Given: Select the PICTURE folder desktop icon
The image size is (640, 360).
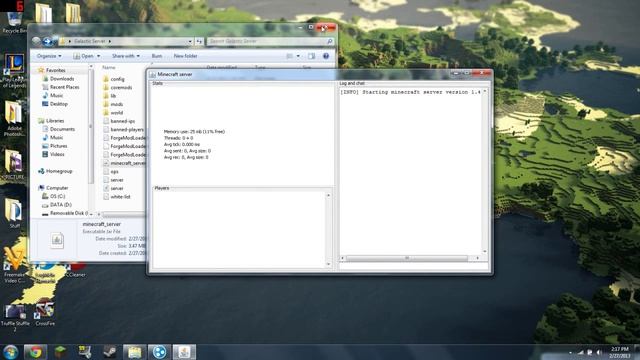Looking at the screenshot, I should click(14, 165).
